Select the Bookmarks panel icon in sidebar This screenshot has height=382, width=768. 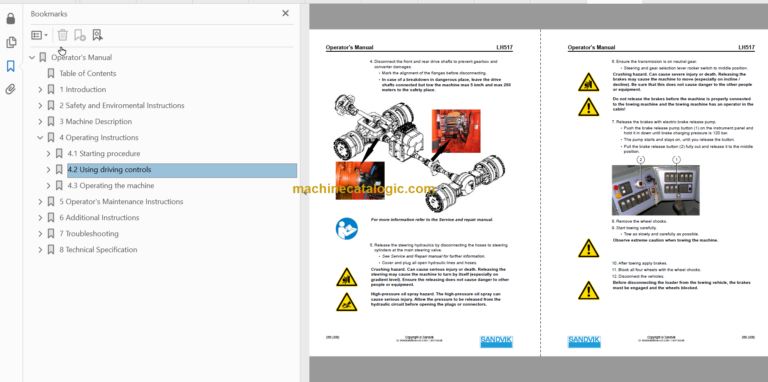coord(11,66)
